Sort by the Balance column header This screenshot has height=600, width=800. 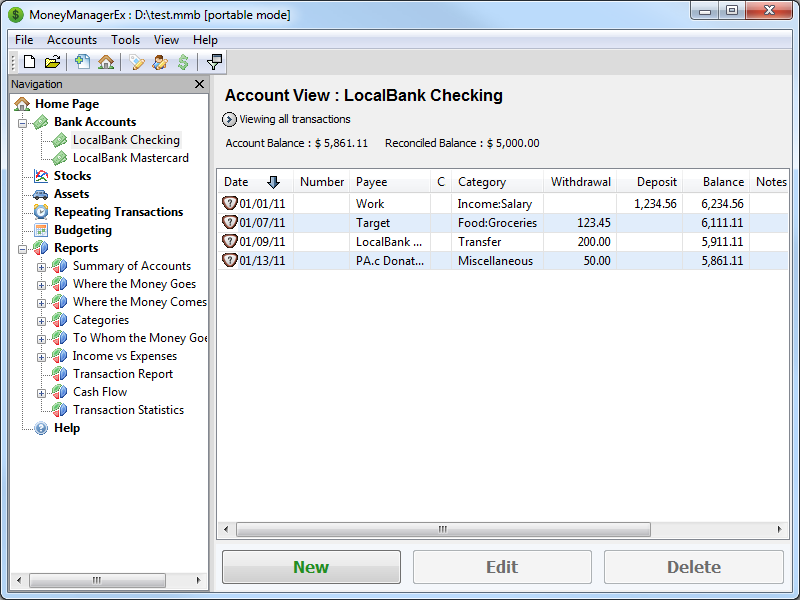tap(716, 182)
